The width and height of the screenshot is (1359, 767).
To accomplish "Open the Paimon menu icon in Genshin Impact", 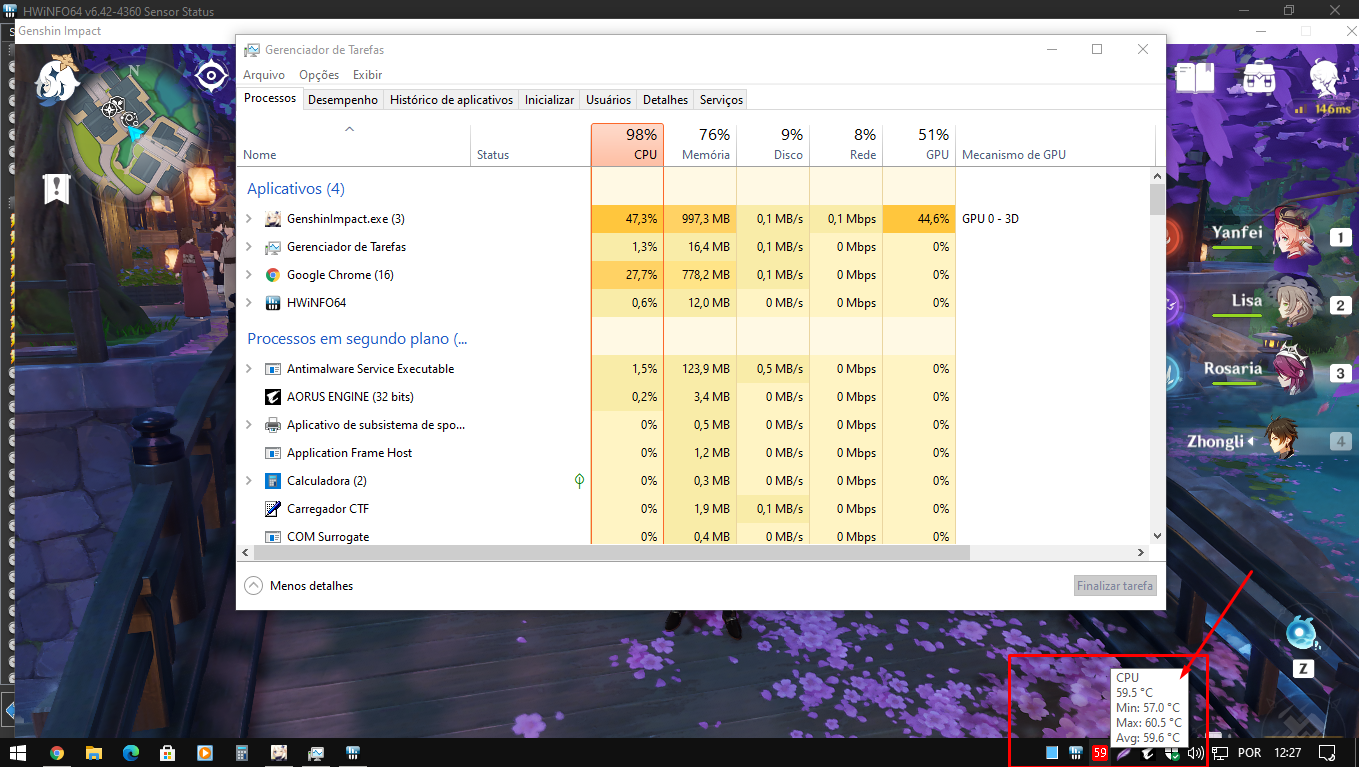I will (x=58, y=80).
